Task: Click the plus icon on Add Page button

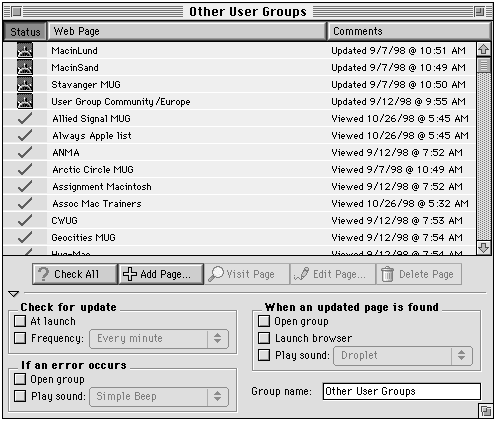Action: point(130,274)
